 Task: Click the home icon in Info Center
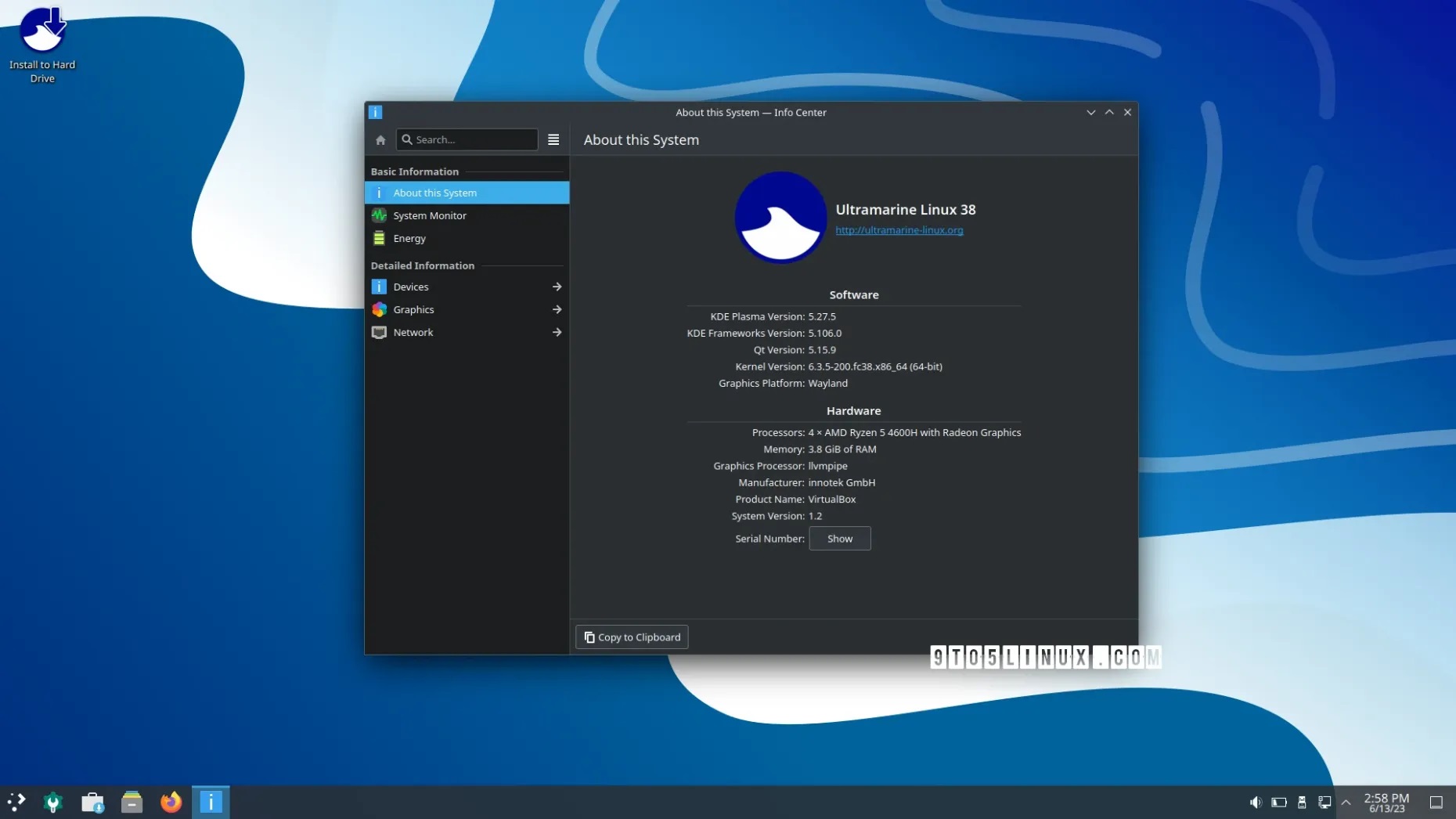tap(380, 139)
